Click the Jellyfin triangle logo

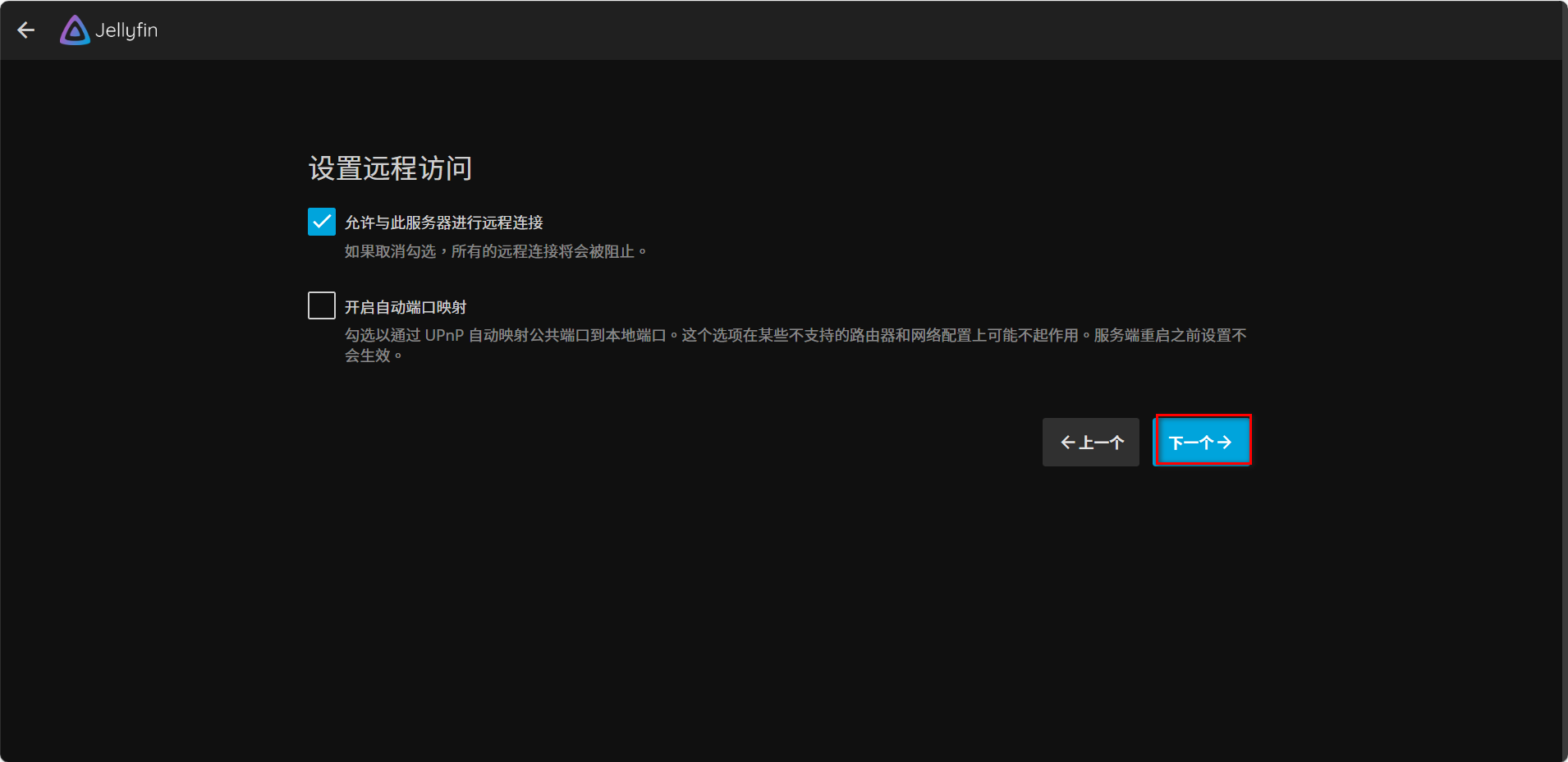point(75,30)
